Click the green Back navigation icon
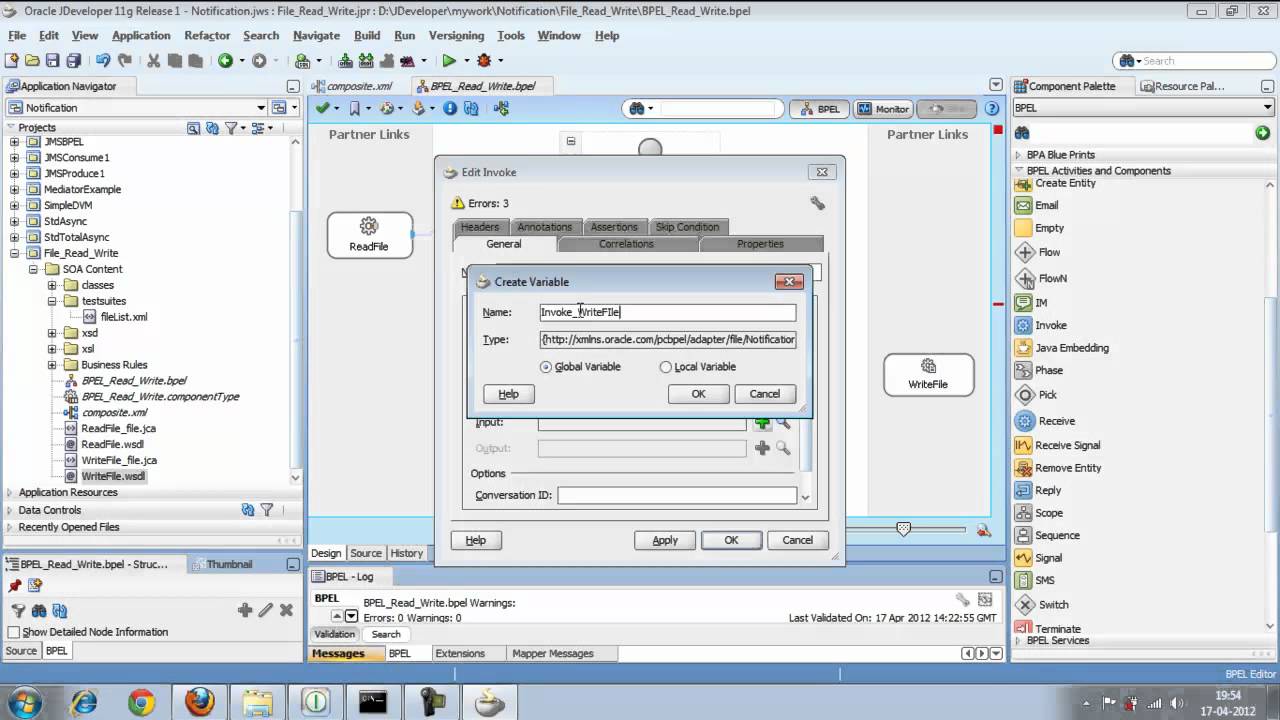 (226, 61)
